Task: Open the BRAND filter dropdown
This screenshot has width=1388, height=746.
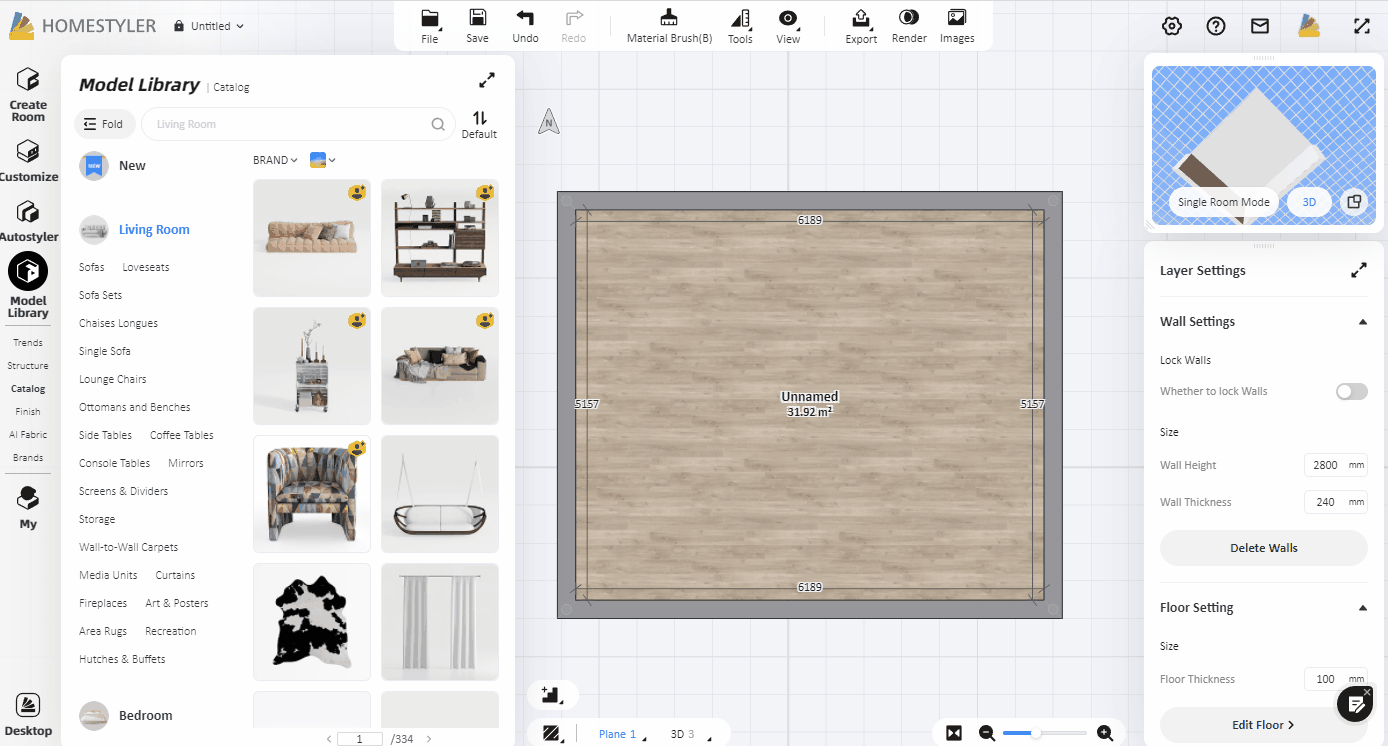Action: click(275, 160)
